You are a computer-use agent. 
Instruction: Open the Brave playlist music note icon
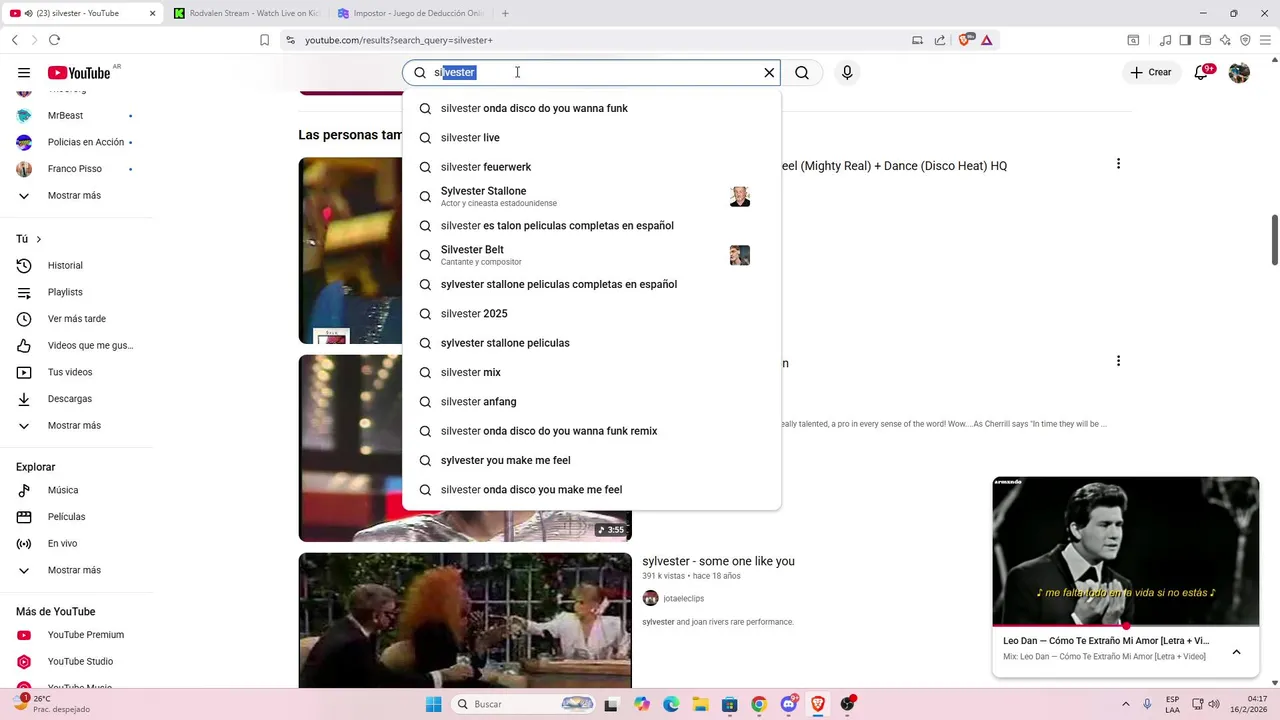1166,40
